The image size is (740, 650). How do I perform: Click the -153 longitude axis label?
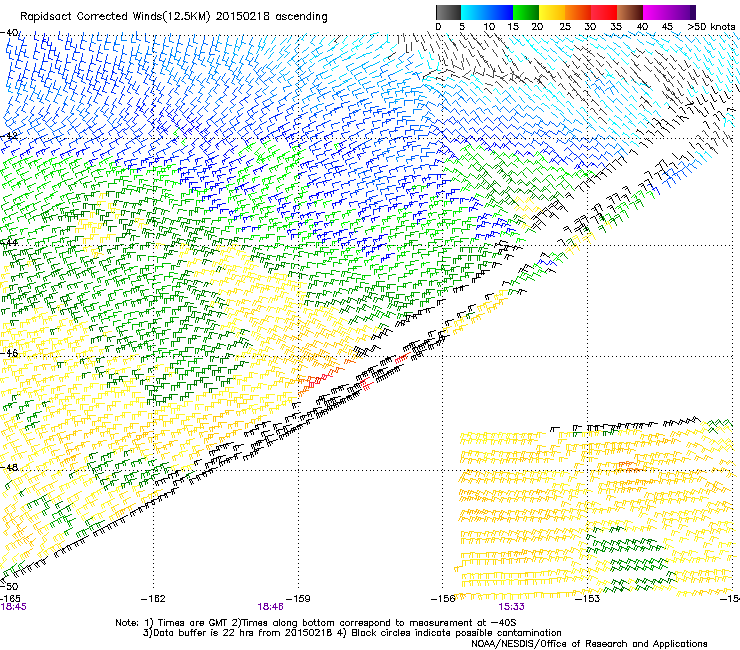[588, 599]
